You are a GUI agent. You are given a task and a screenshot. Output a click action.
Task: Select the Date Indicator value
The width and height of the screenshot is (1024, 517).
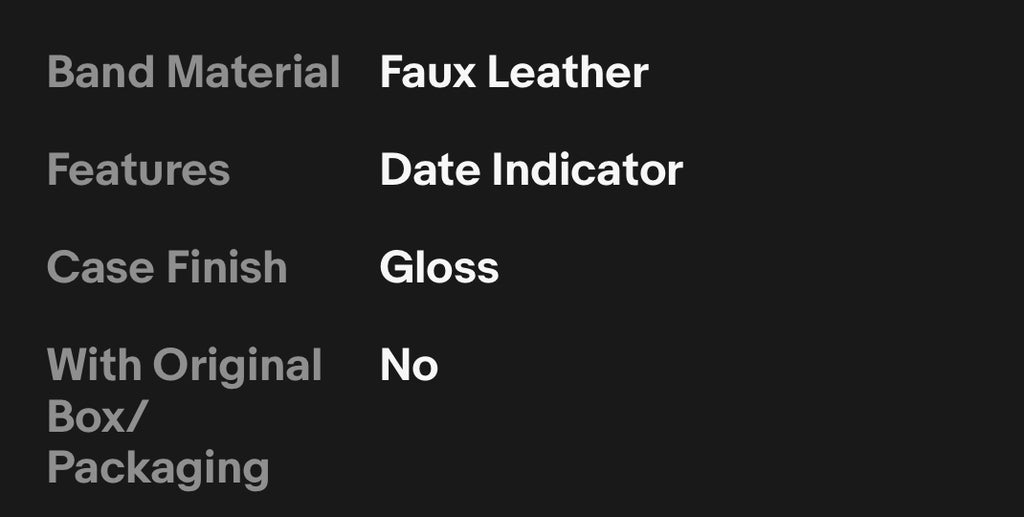tap(531, 170)
